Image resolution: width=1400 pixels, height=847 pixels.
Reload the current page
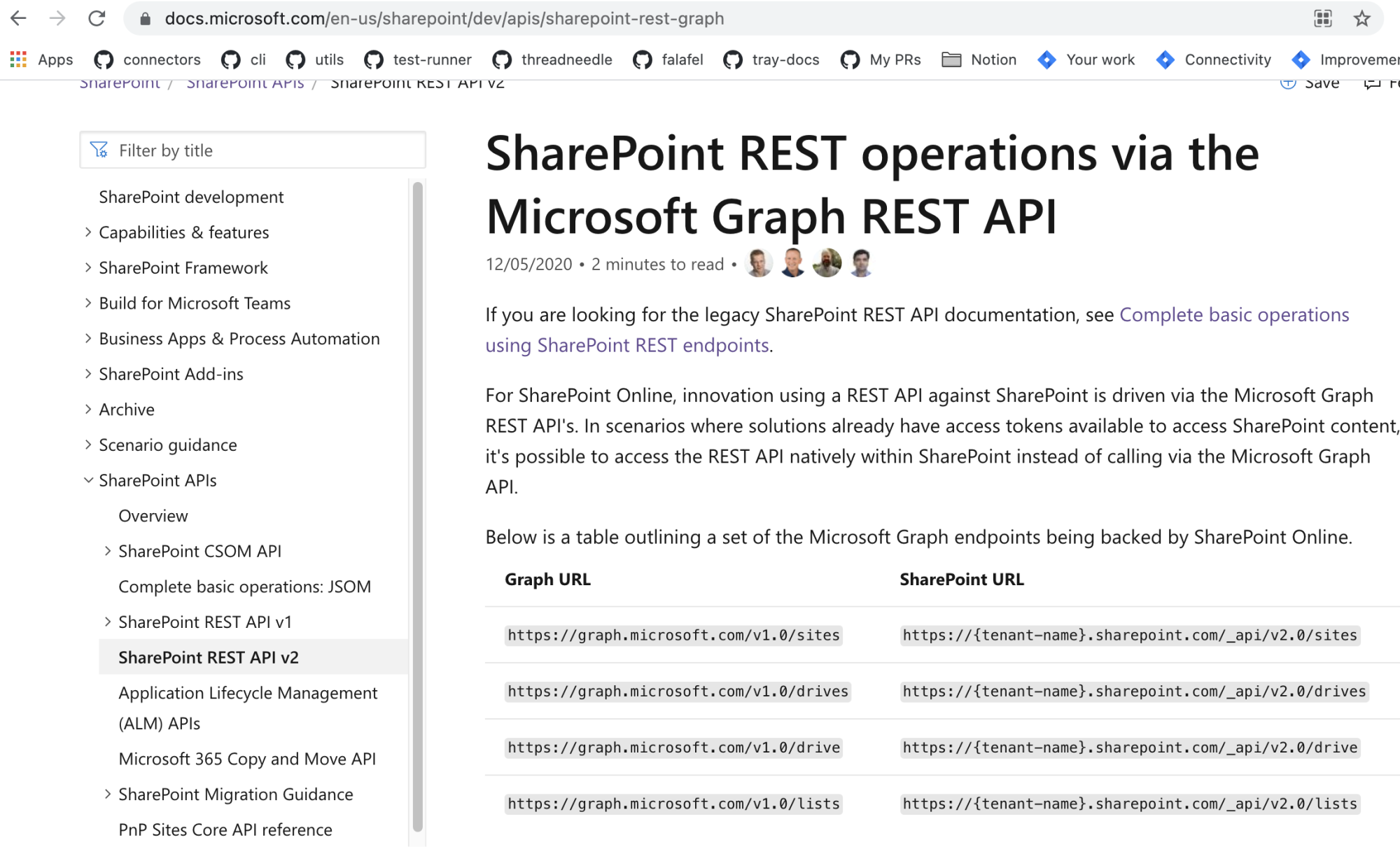pos(97,19)
